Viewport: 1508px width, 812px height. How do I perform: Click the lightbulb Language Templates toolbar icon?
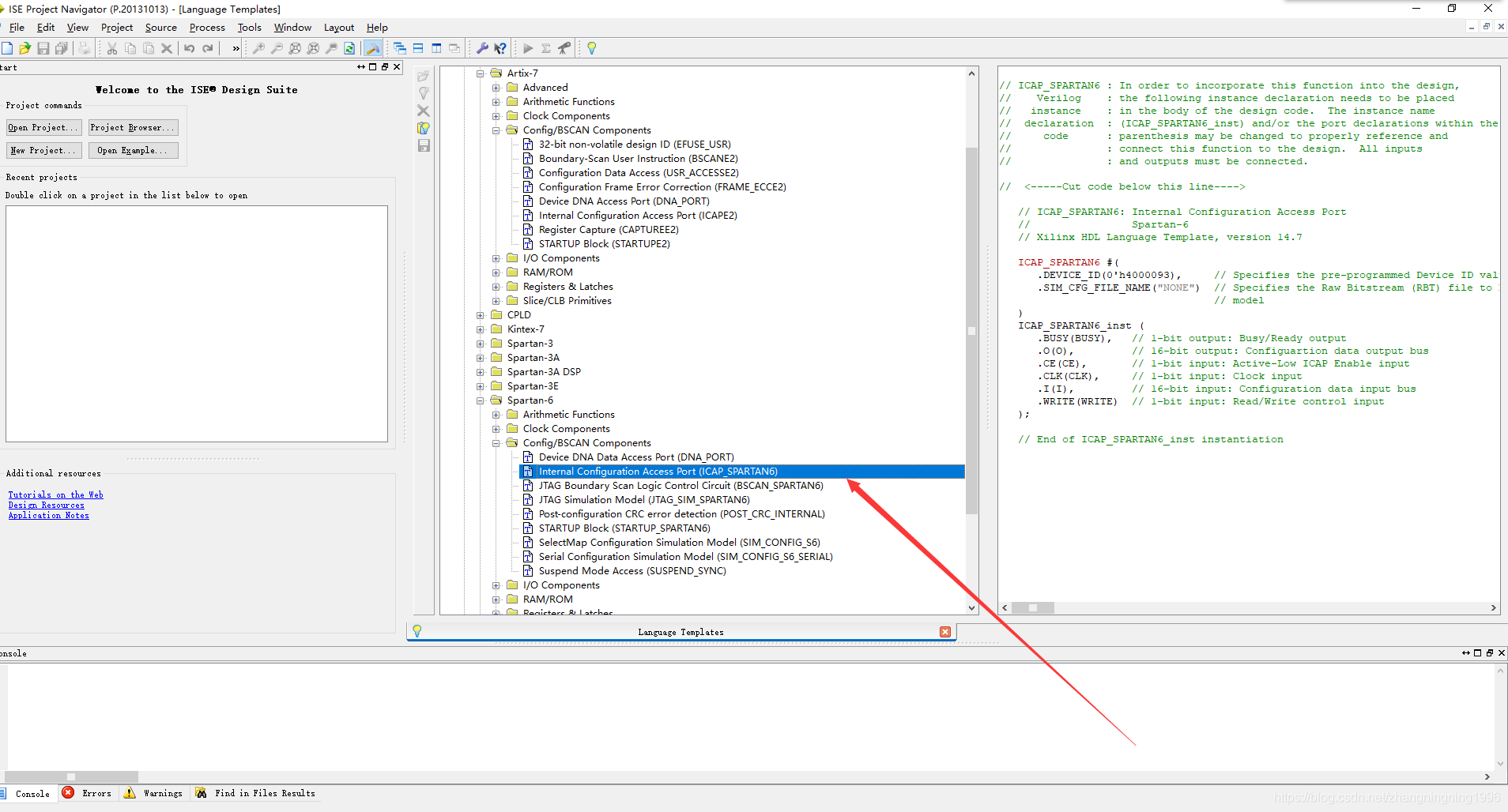pyautogui.click(x=592, y=48)
